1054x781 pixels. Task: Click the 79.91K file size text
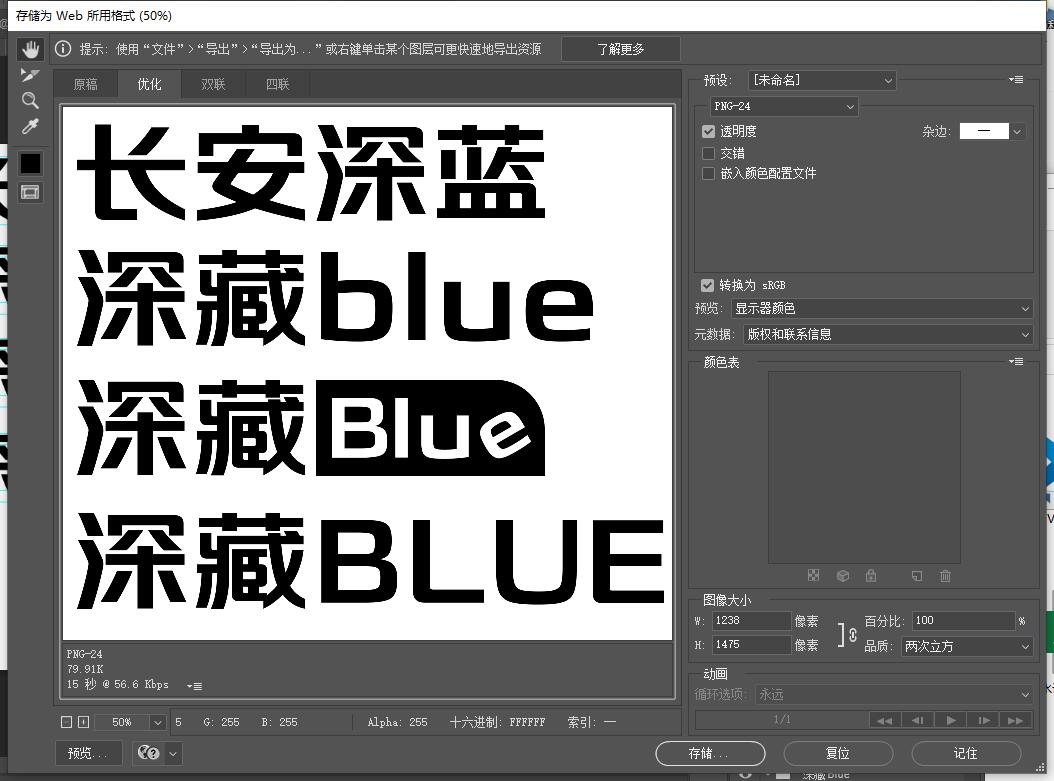[x=85, y=669]
